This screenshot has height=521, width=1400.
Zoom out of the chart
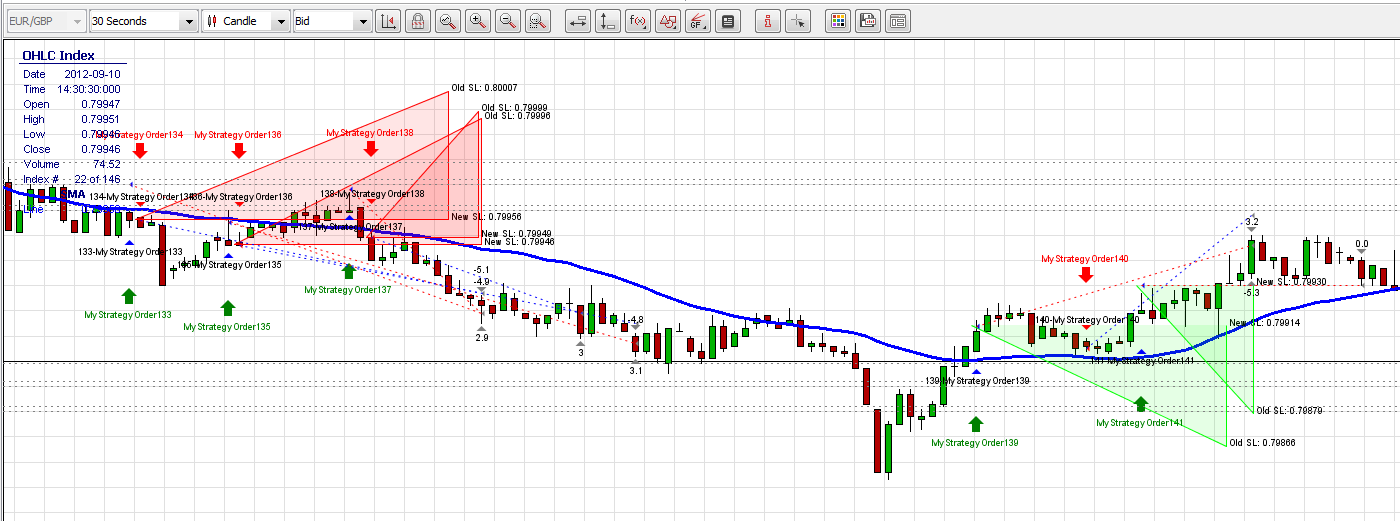[509, 20]
